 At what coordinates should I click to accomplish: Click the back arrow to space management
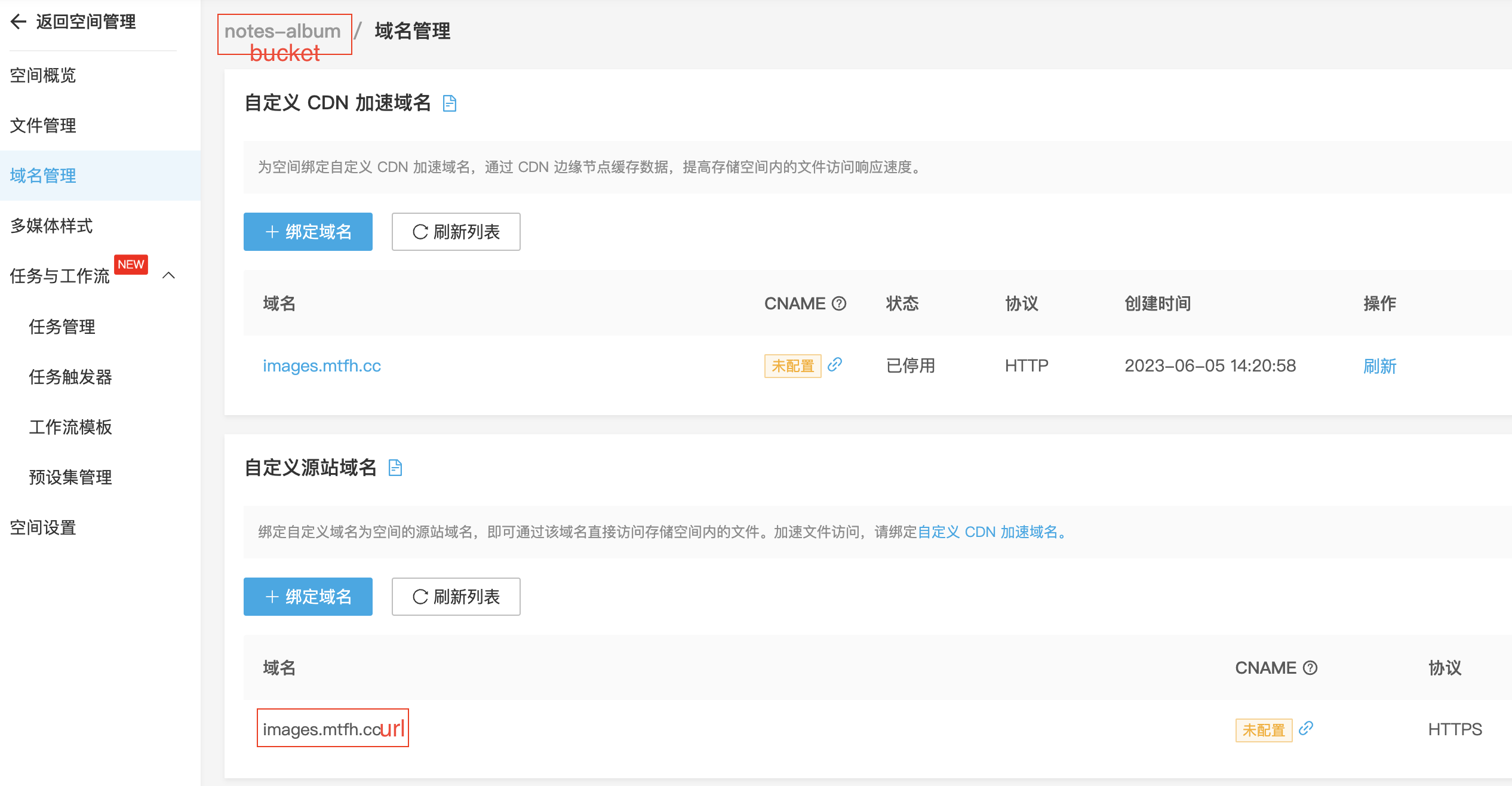(x=19, y=22)
